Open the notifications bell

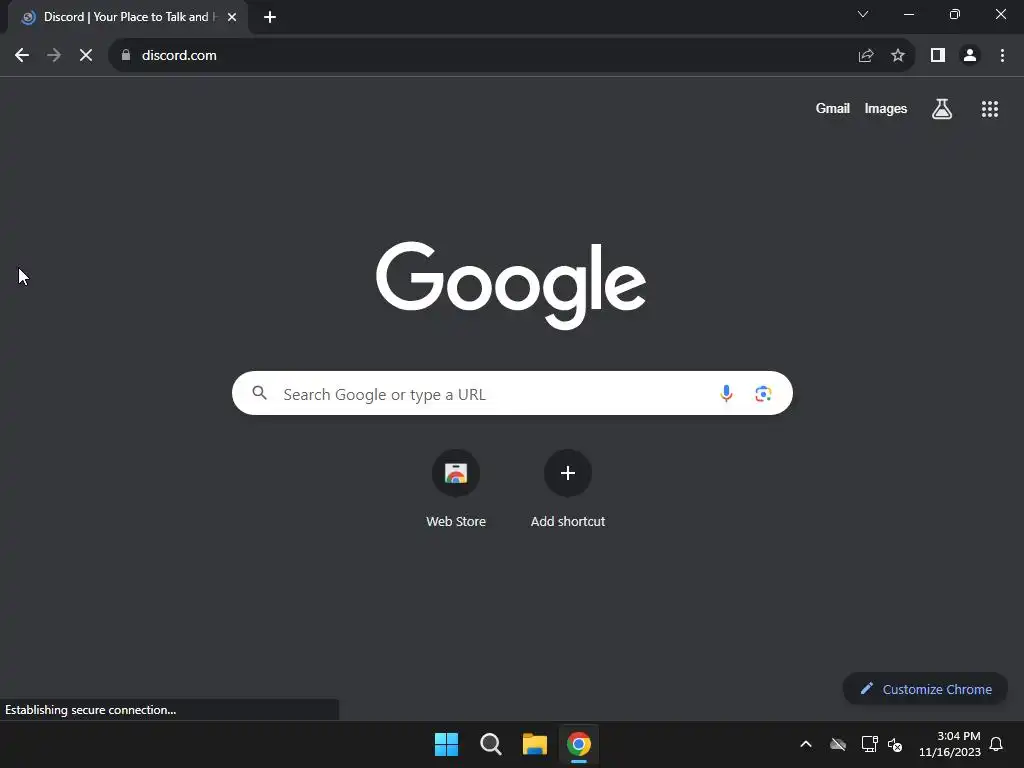[996, 744]
